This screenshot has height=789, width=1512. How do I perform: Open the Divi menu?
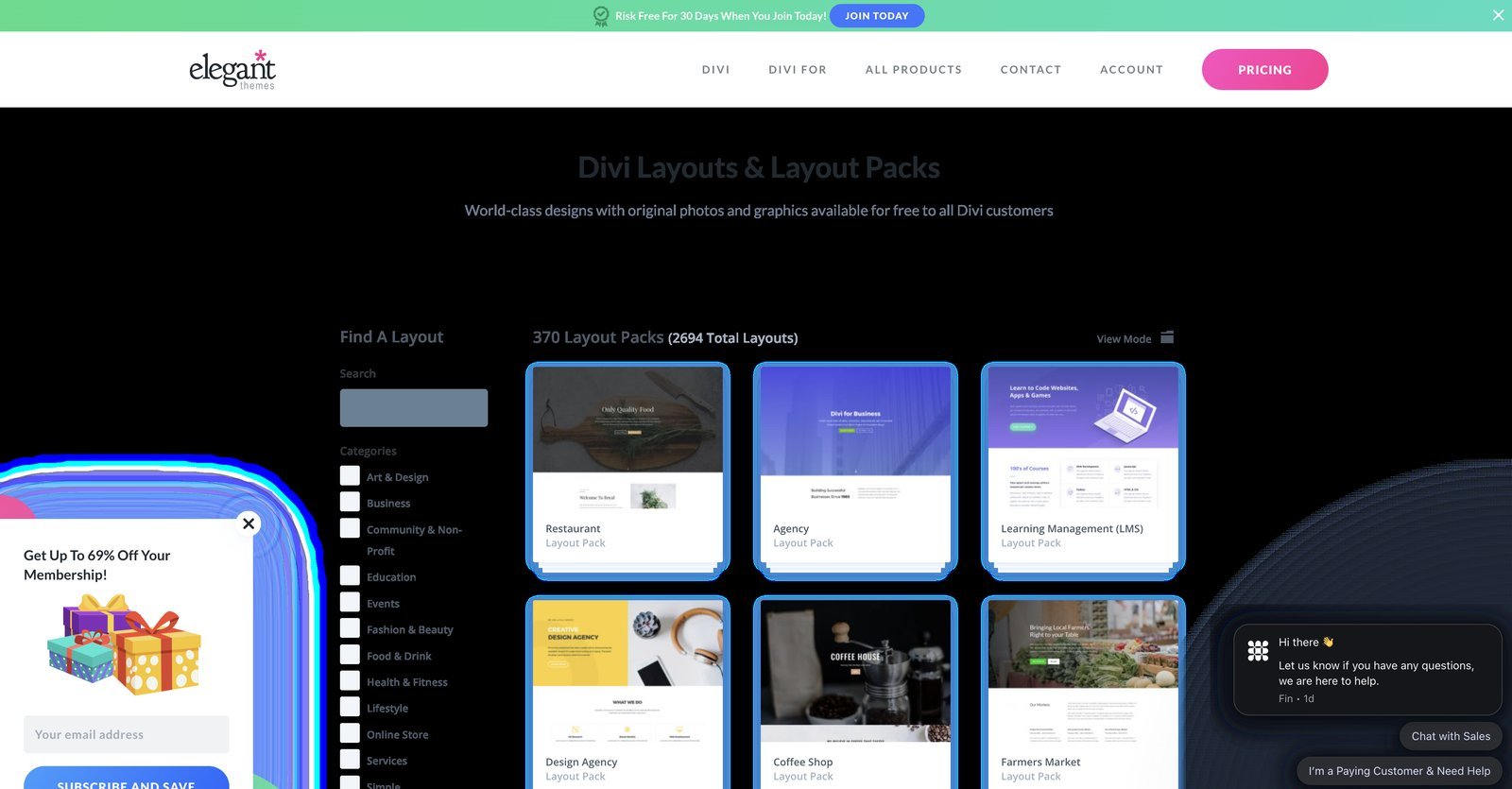[715, 70]
